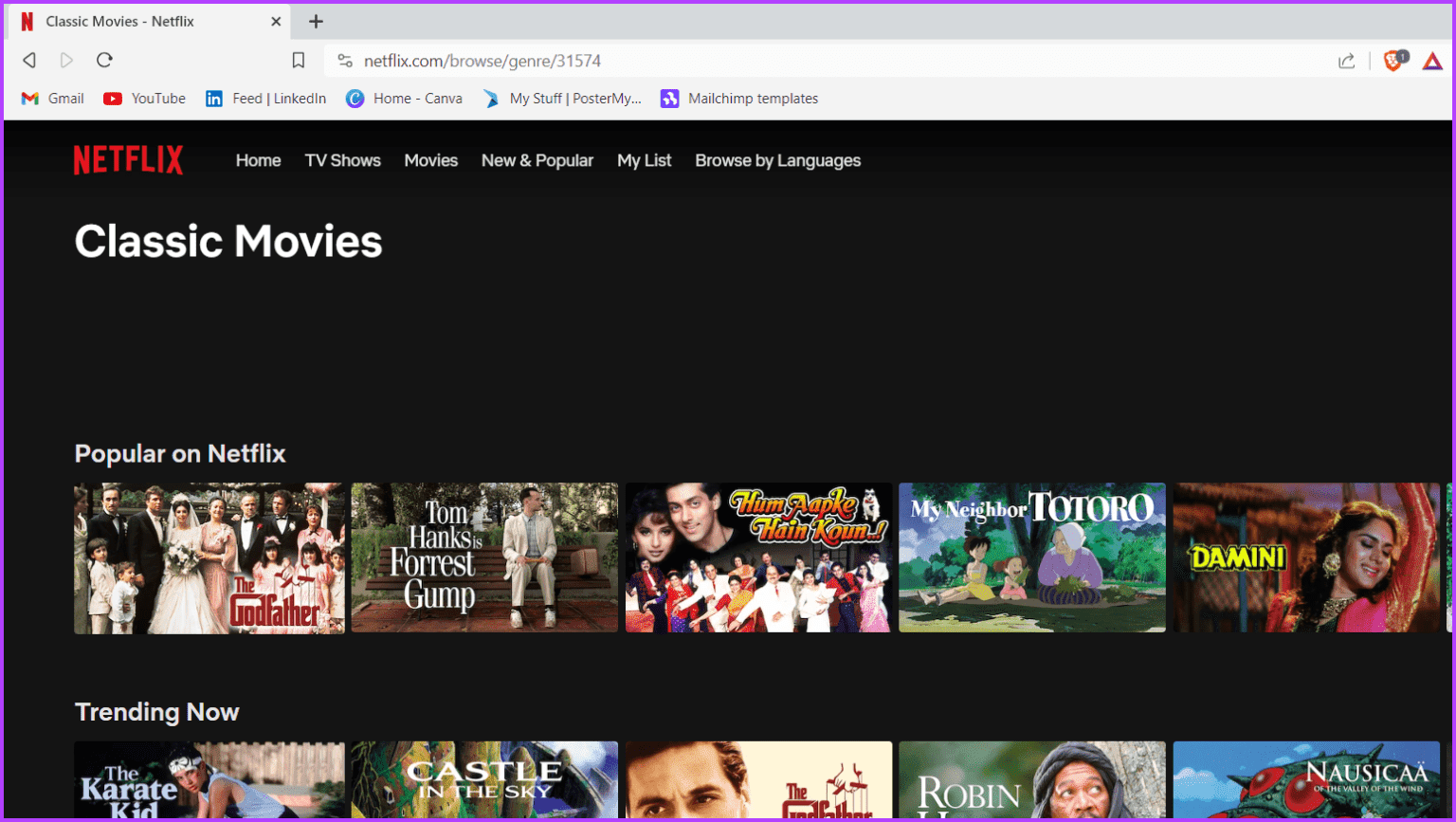Open Castle in the Sky thumbnail
The height and width of the screenshot is (822, 1456).
tap(484, 779)
